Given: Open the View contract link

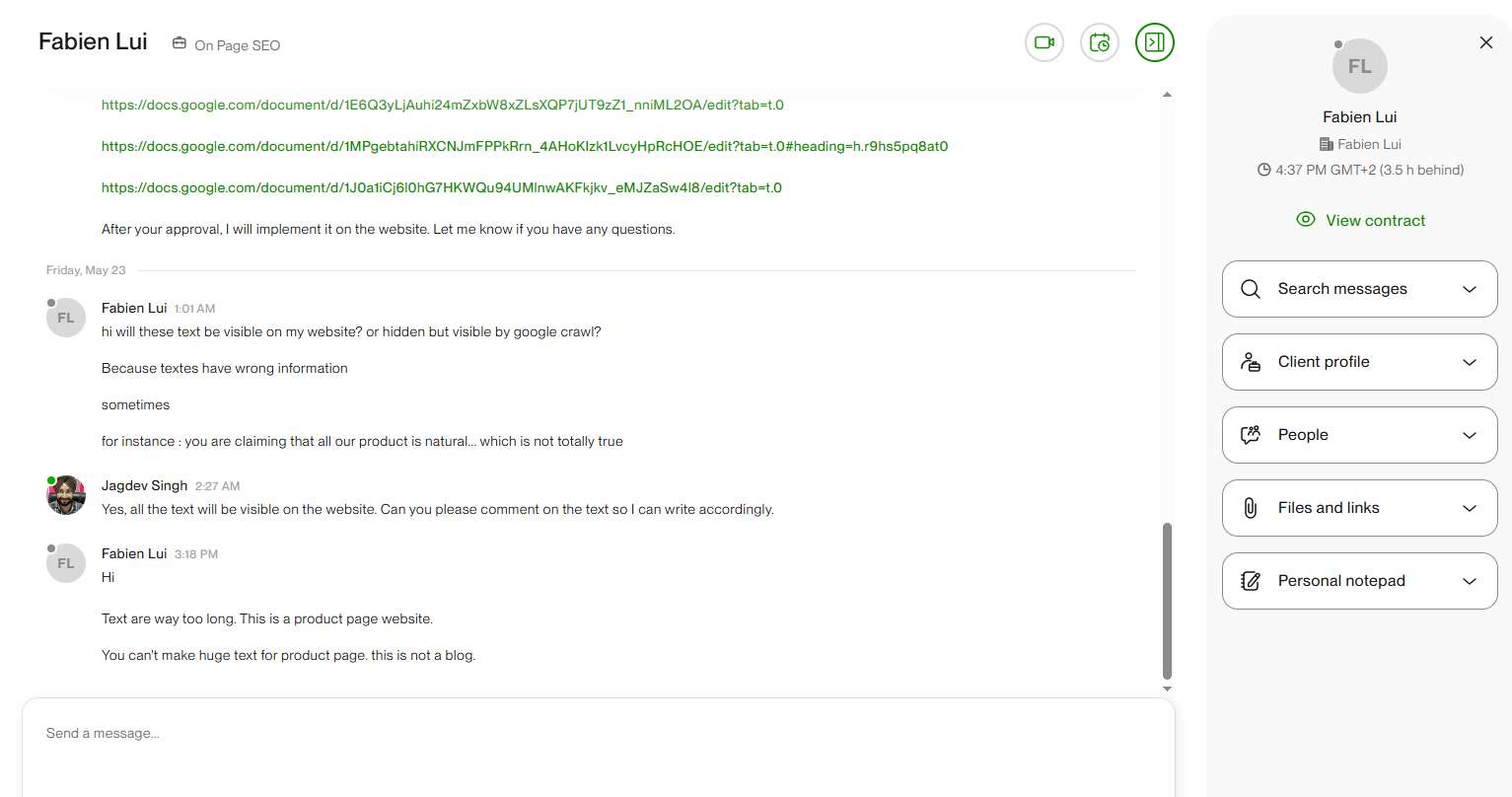Looking at the screenshot, I should point(1361,220).
